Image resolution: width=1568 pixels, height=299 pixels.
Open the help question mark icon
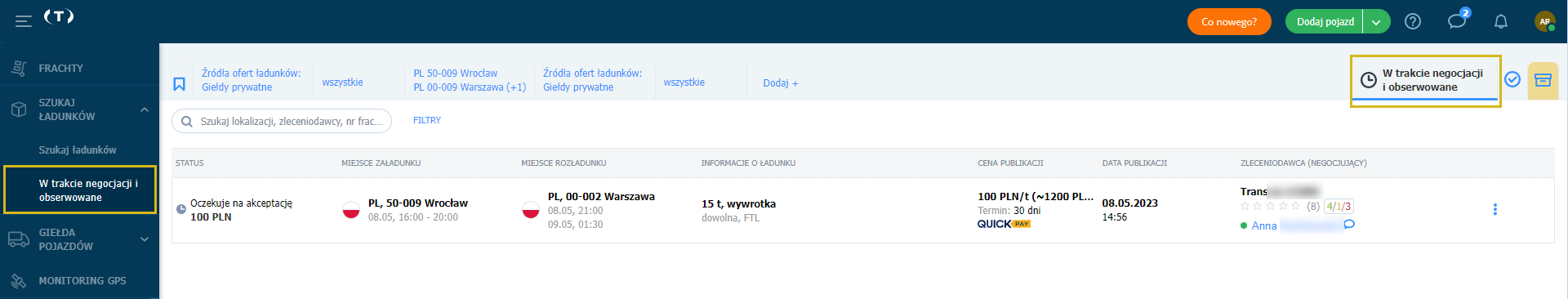[x=1413, y=22]
